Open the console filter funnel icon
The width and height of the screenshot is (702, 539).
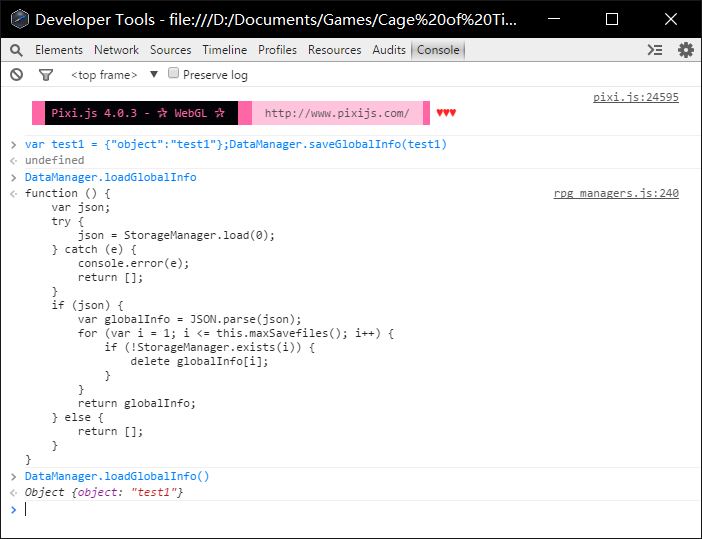click(46, 75)
